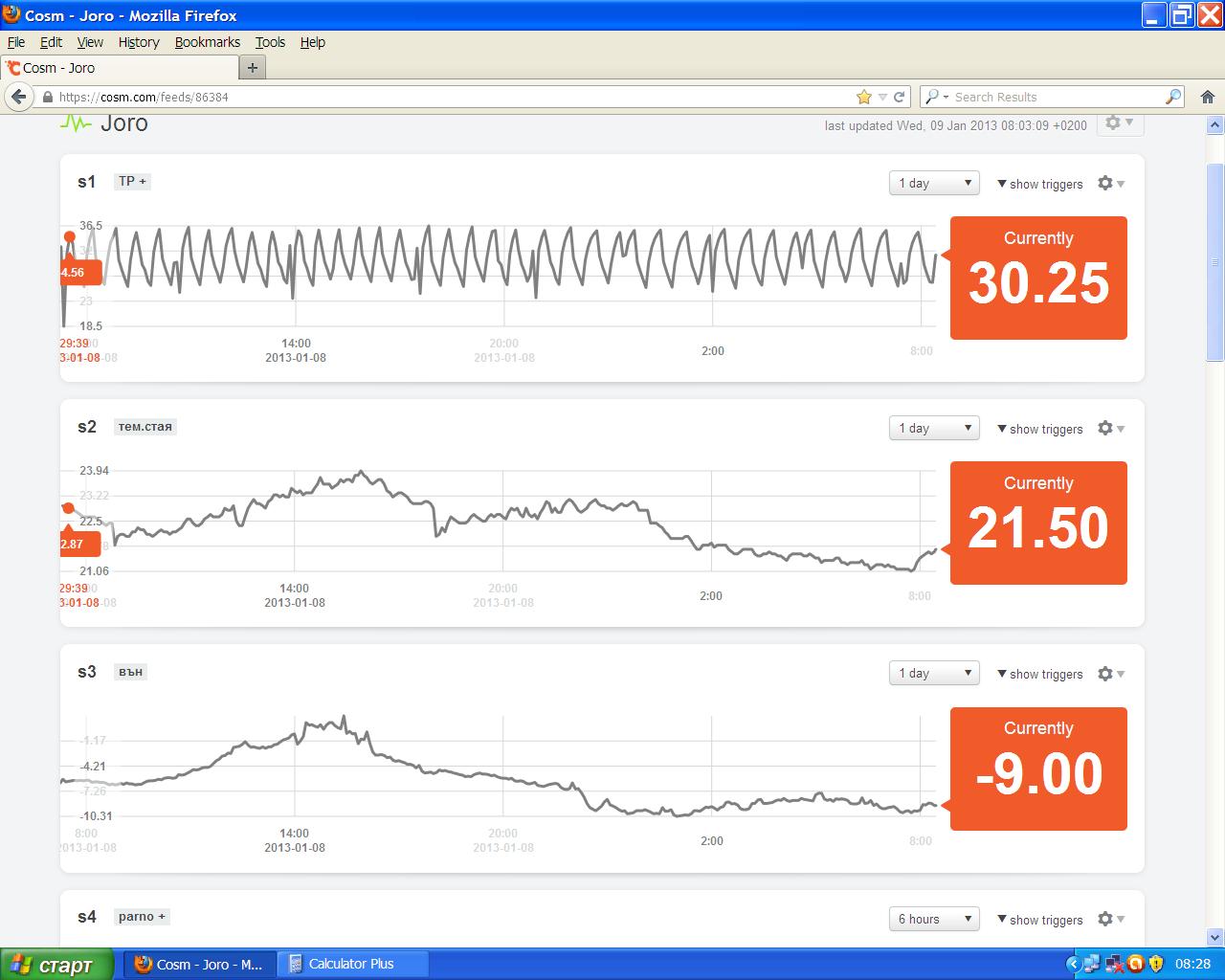Open the s1 datastream gear settings

tap(1109, 184)
